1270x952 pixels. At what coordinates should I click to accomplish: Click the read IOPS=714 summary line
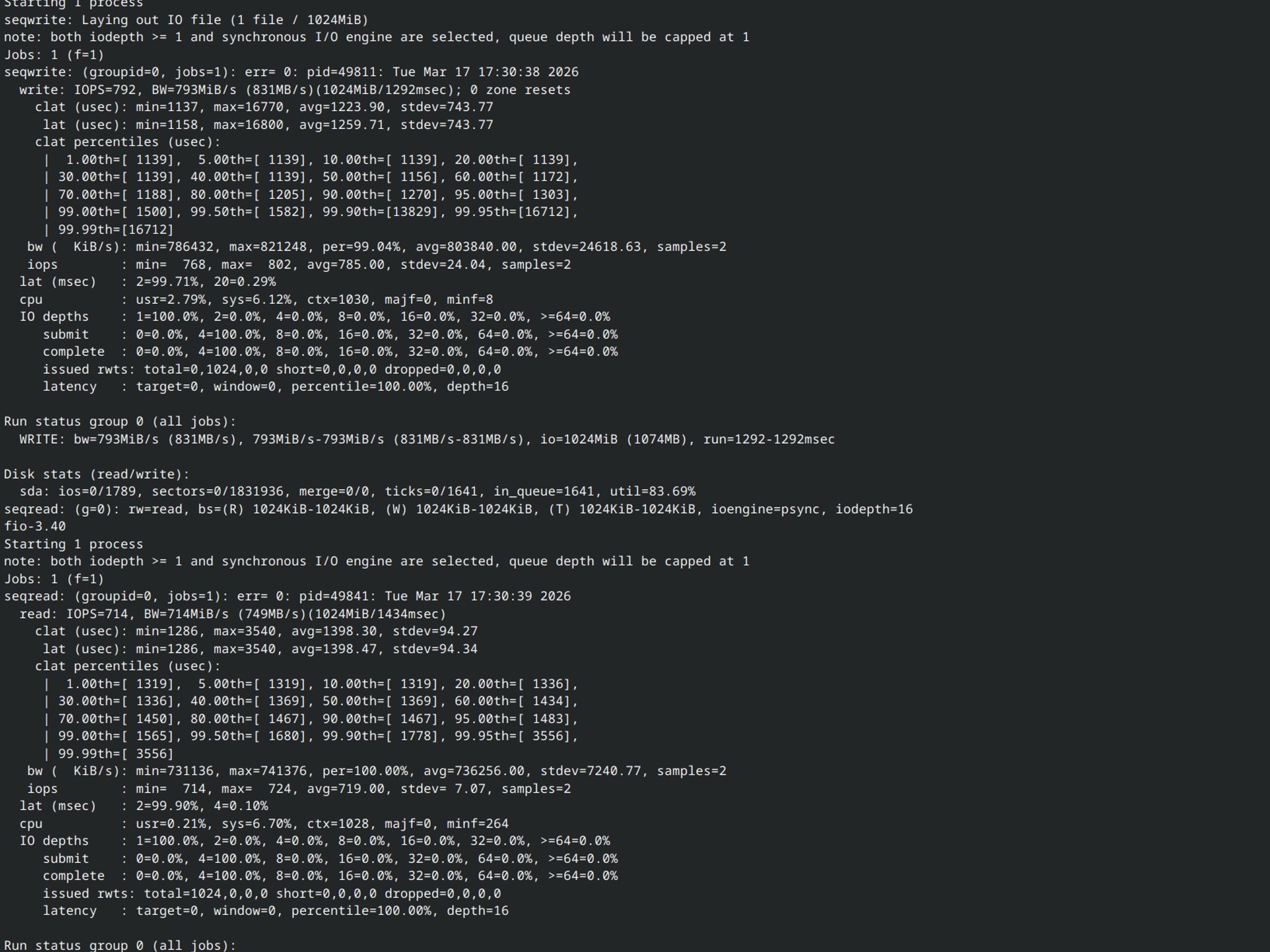click(233, 614)
